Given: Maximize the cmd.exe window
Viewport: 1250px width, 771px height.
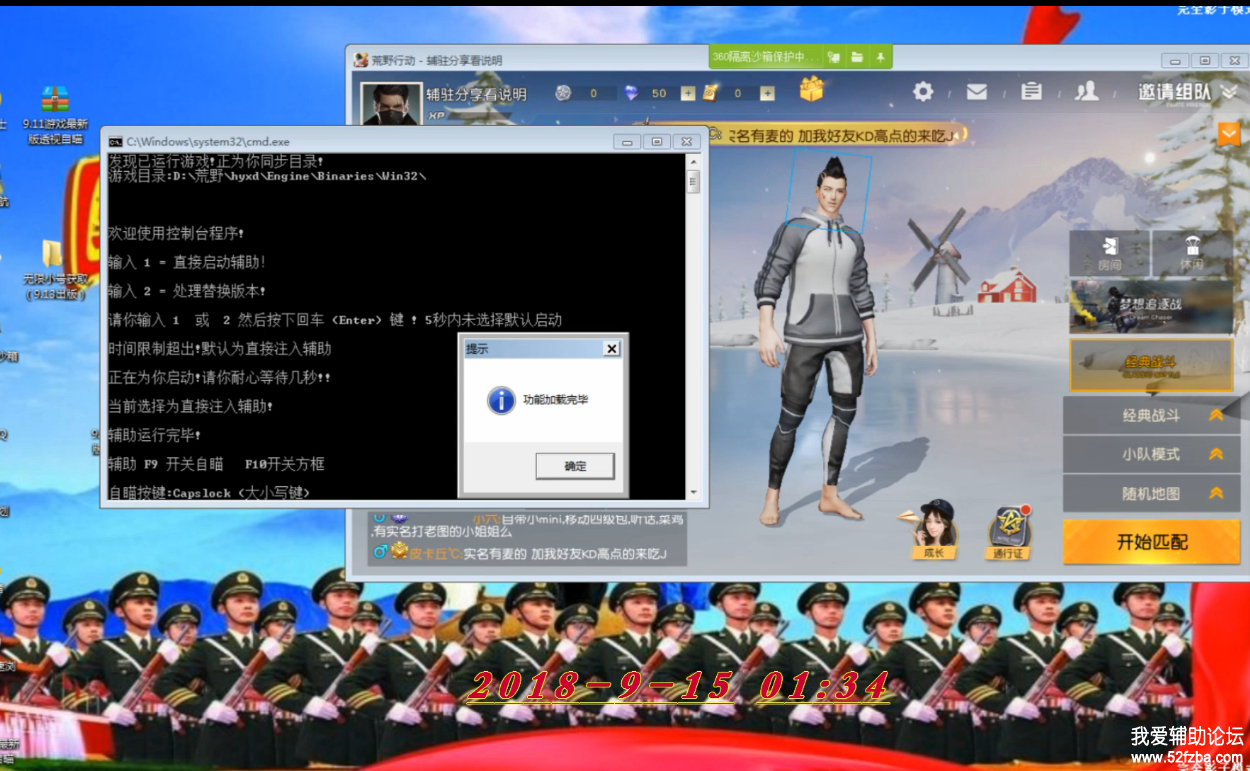Looking at the screenshot, I should [x=656, y=142].
